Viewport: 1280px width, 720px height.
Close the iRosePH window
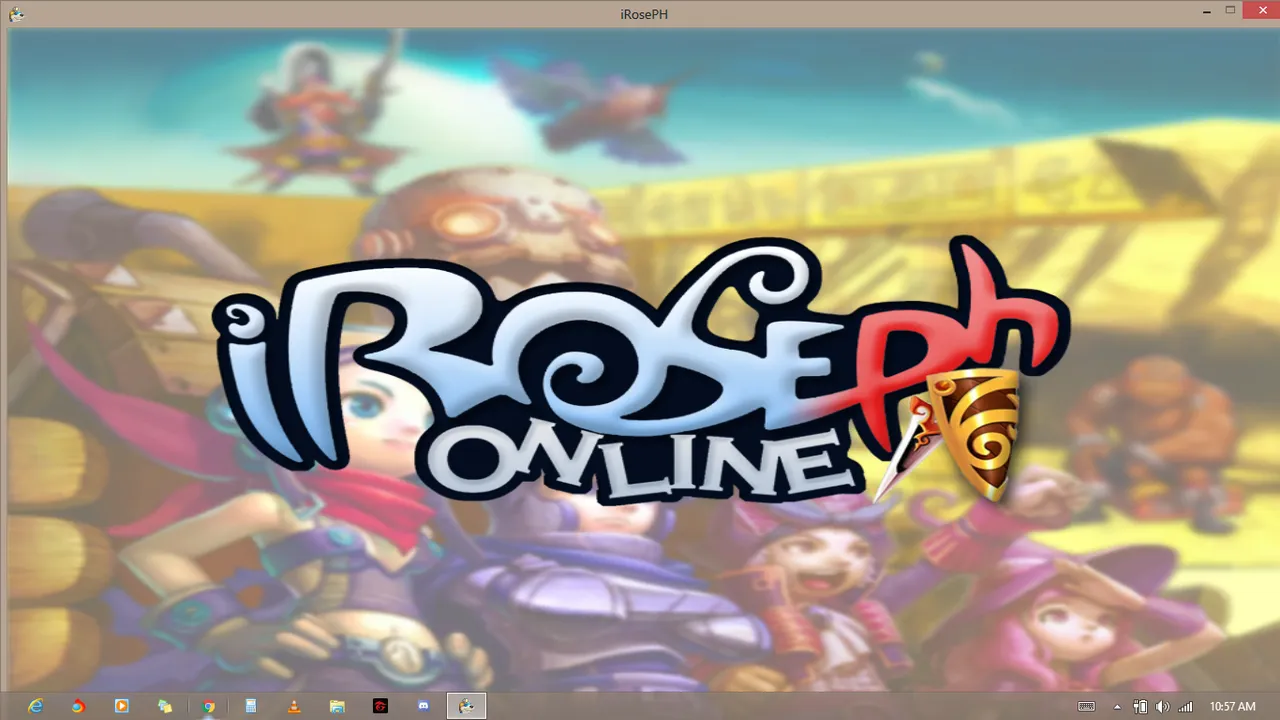1260,11
